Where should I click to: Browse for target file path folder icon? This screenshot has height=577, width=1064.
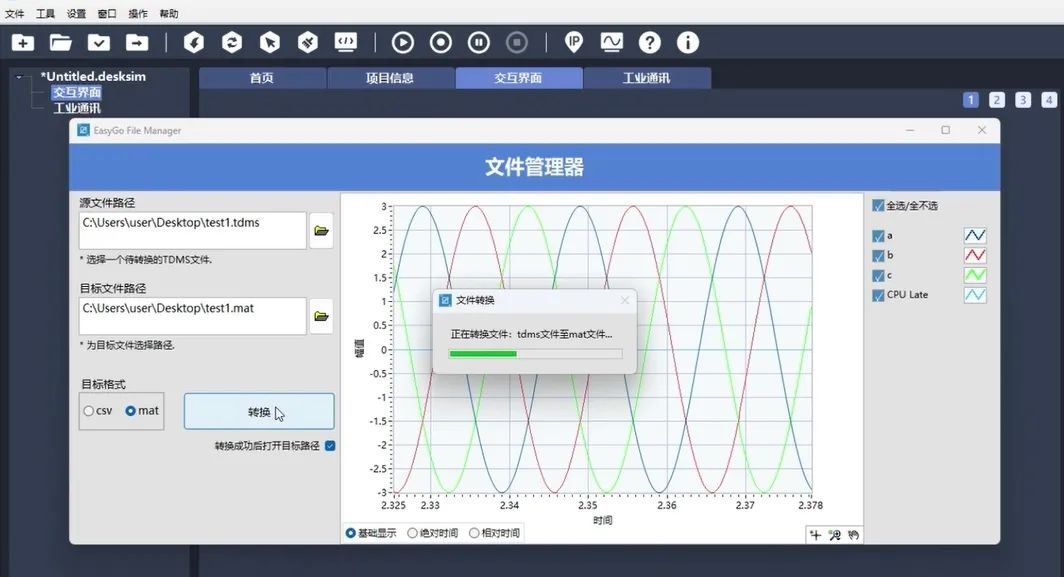(x=322, y=316)
